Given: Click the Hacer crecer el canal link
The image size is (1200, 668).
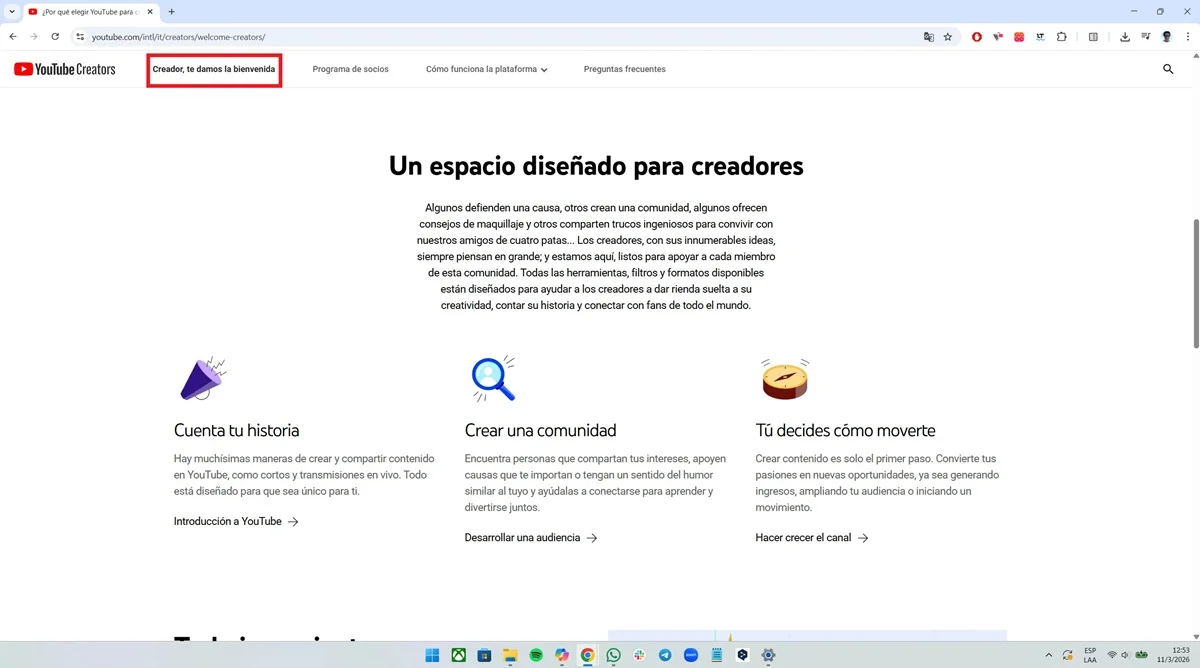Looking at the screenshot, I should coord(804,537).
